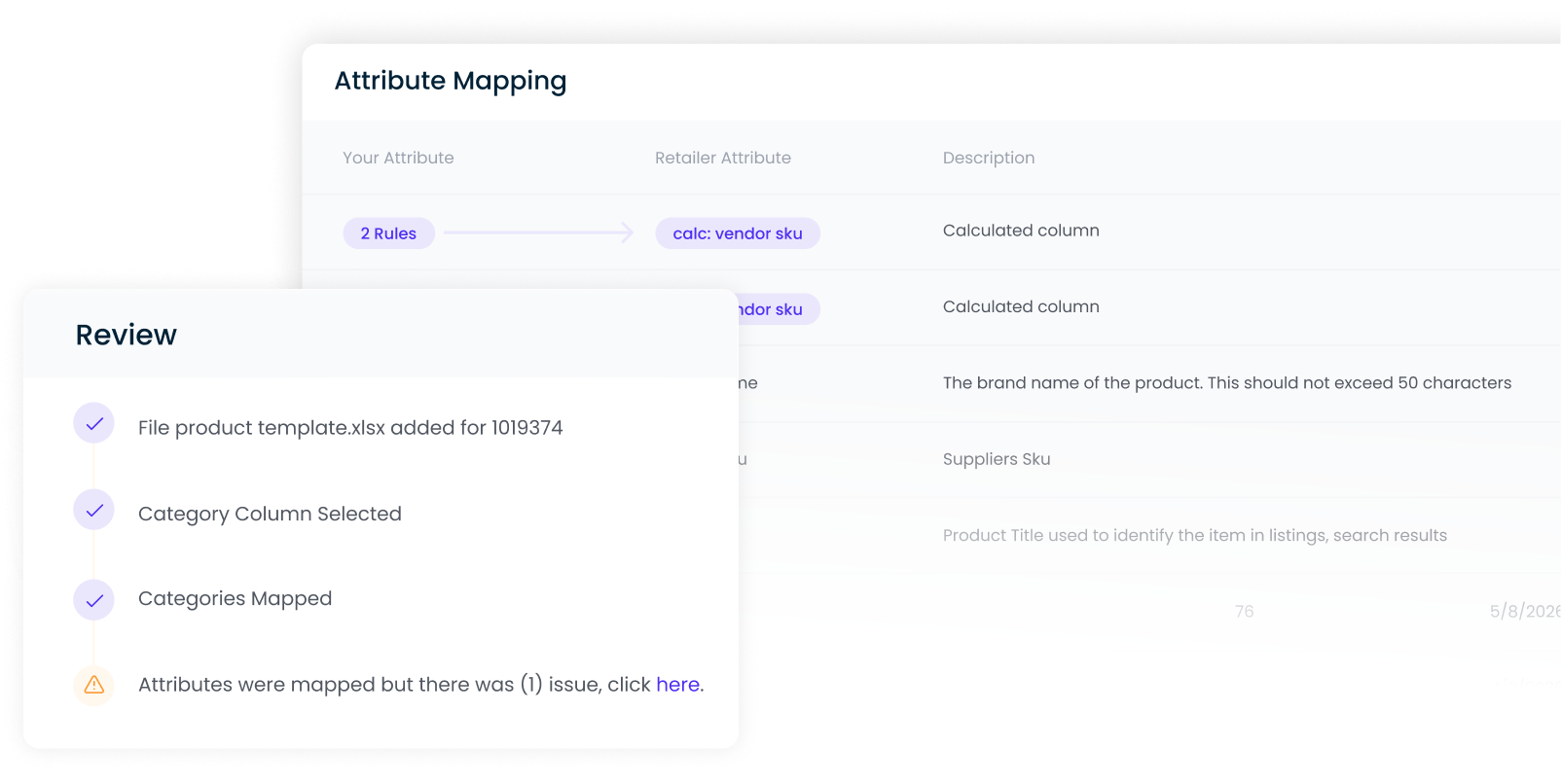Click the Attribute Mapping heading
1561x784 pixels.
click(451, 81)
